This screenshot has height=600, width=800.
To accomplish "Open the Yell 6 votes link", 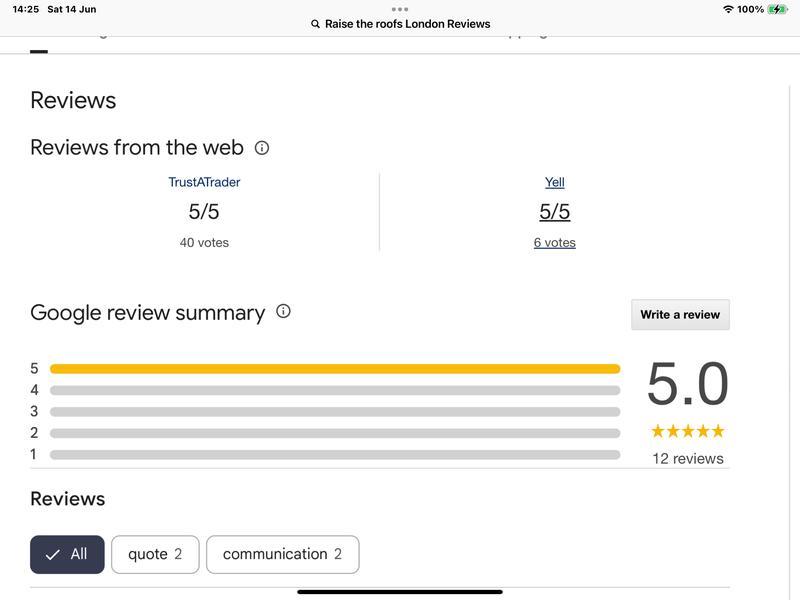I will (x=554, y=242).
